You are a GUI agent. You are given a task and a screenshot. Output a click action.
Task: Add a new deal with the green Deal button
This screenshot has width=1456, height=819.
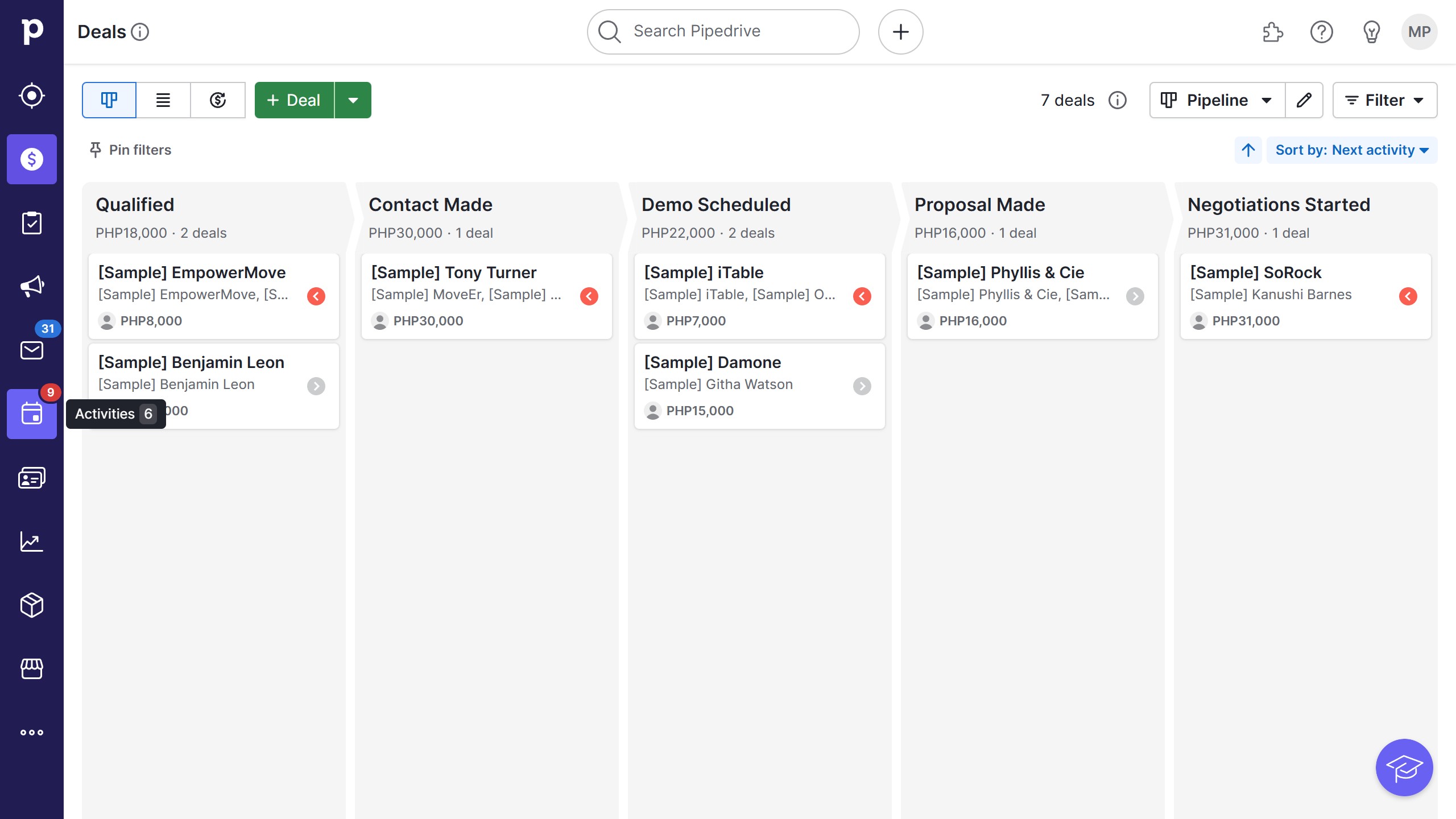[293, 100]
